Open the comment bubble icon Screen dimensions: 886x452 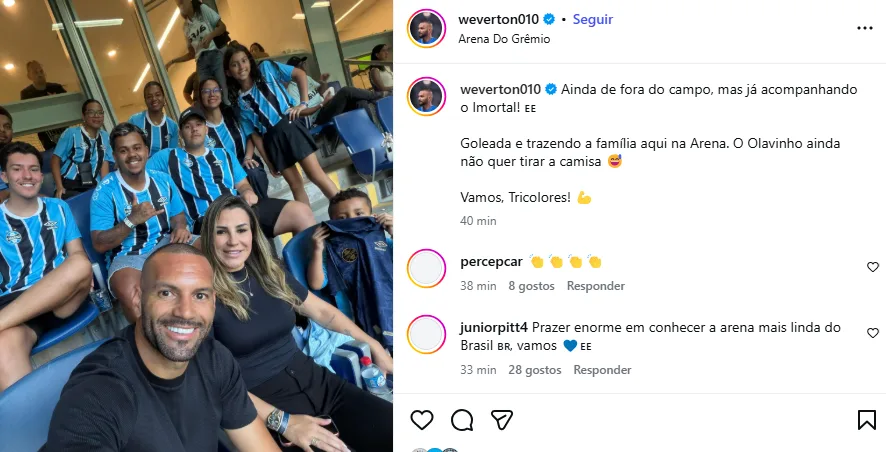point(462,420)
